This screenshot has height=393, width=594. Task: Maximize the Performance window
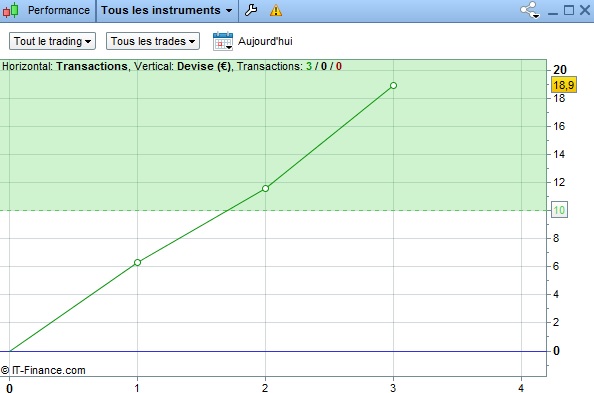[569, 10]
